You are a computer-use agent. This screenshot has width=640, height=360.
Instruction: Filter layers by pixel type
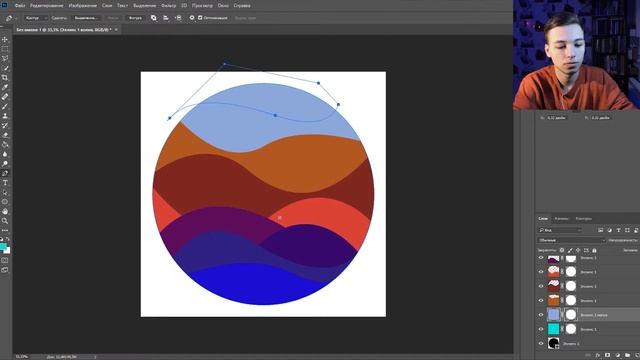click(x=600, y=230)
